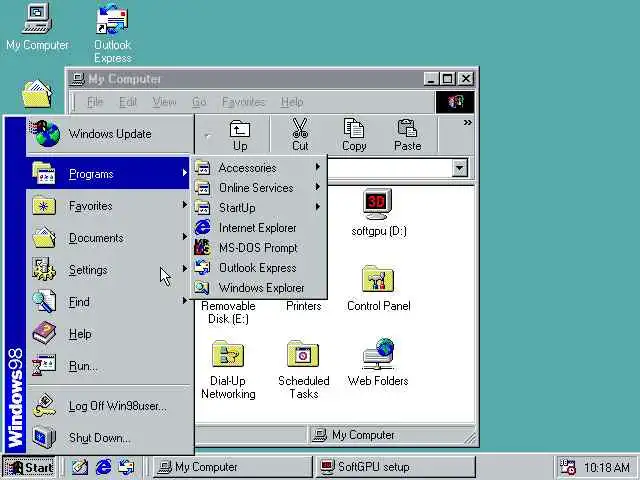640x480 pixels.
Task: Select Run... in the Start menu
Action: (x=108, y=366)
